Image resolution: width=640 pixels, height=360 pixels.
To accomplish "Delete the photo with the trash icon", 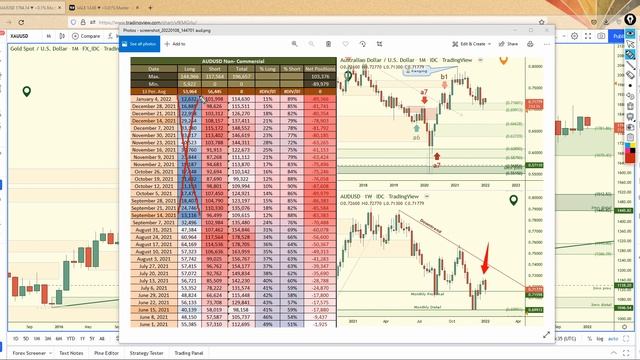I will pos(328,44).
